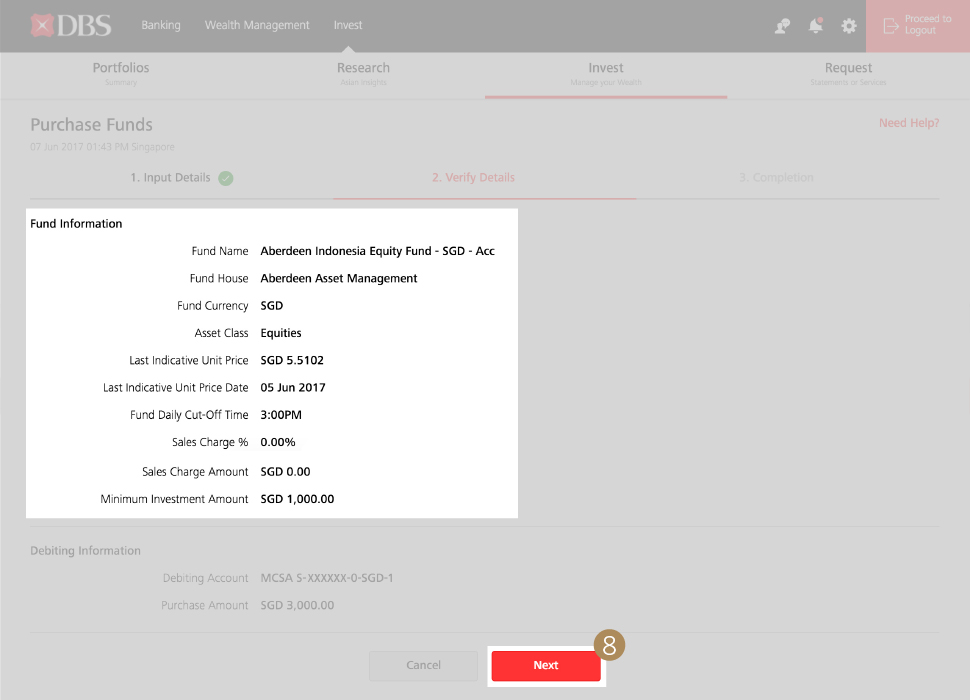Open the settings gear icon
This screenshot has height=700, width=970.
coord(849,26)
